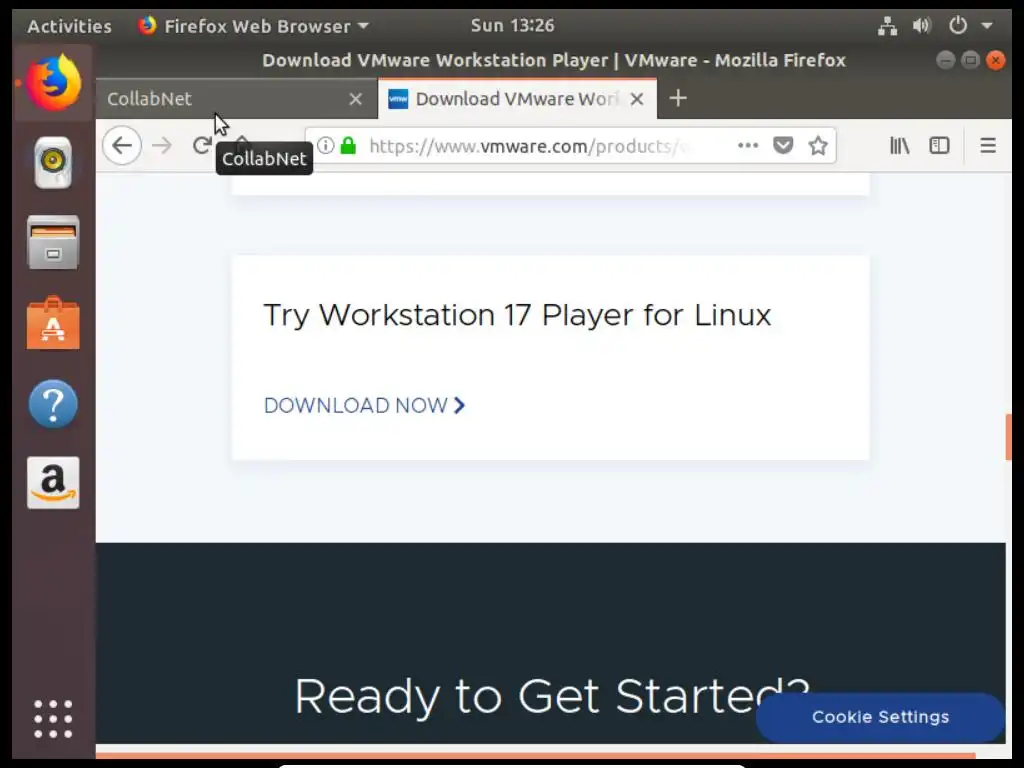Click the Try Workstation 17 Player heading
Image resolution: width=1024 pixels, height=768 pixels.
(517, 315)
